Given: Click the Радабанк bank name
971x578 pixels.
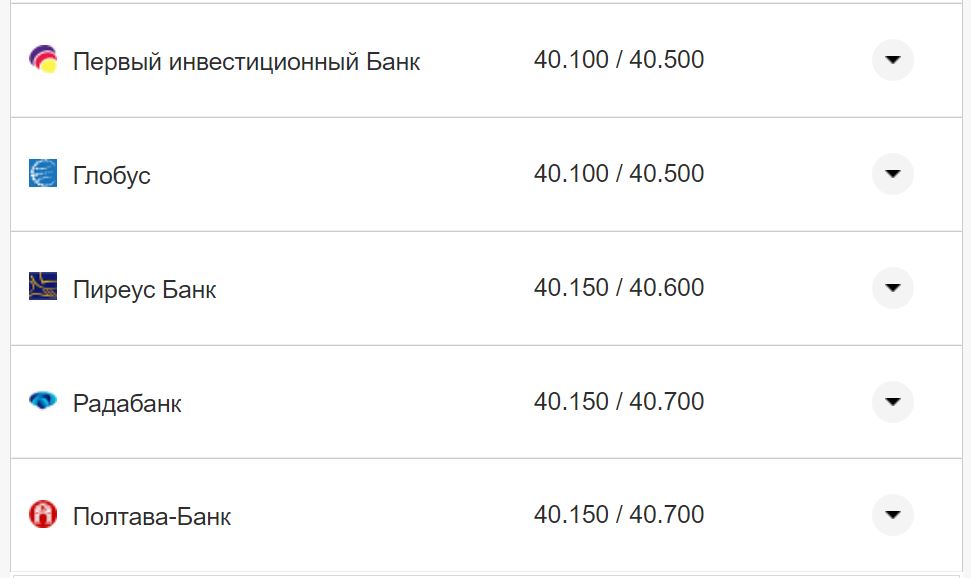Looking at the screenshot, I should click(125, 402).
